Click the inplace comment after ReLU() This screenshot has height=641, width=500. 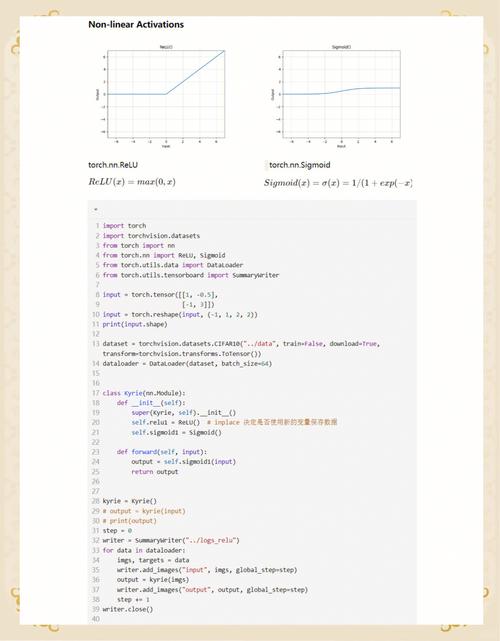[x=272, y=422]
